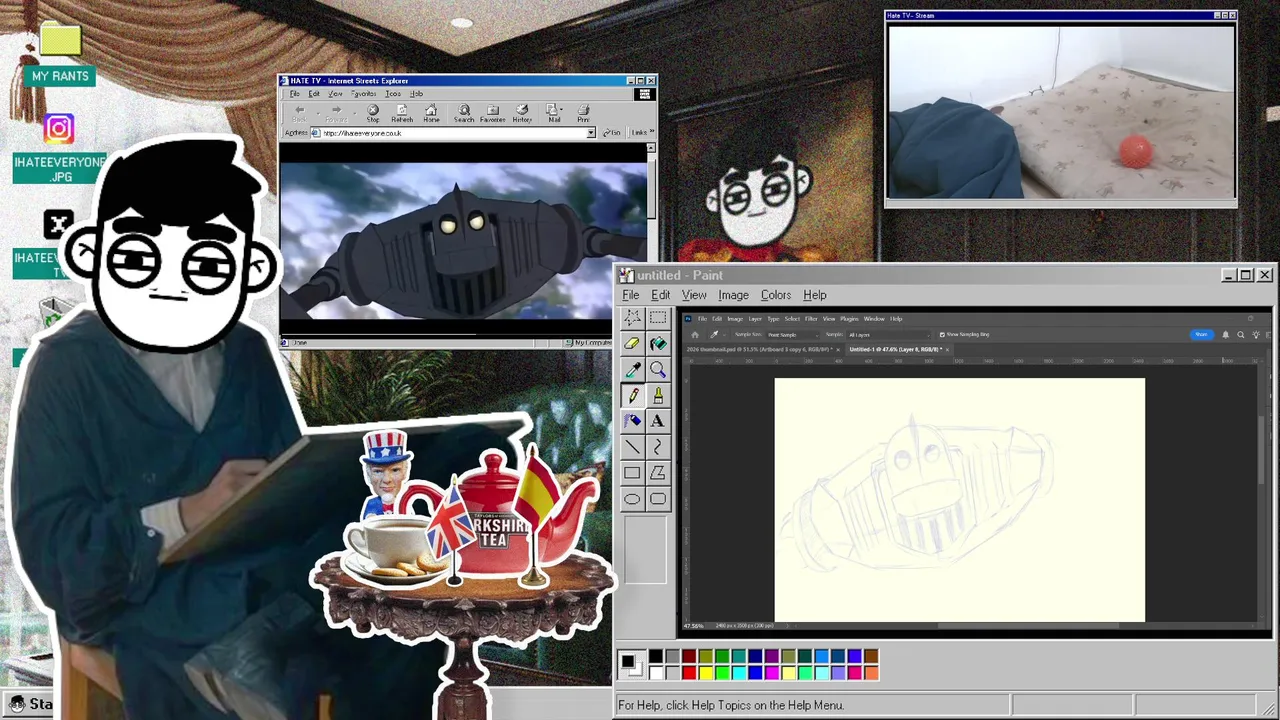
Task: Select the Pencil tool in Paint
Action: (632, 395)
